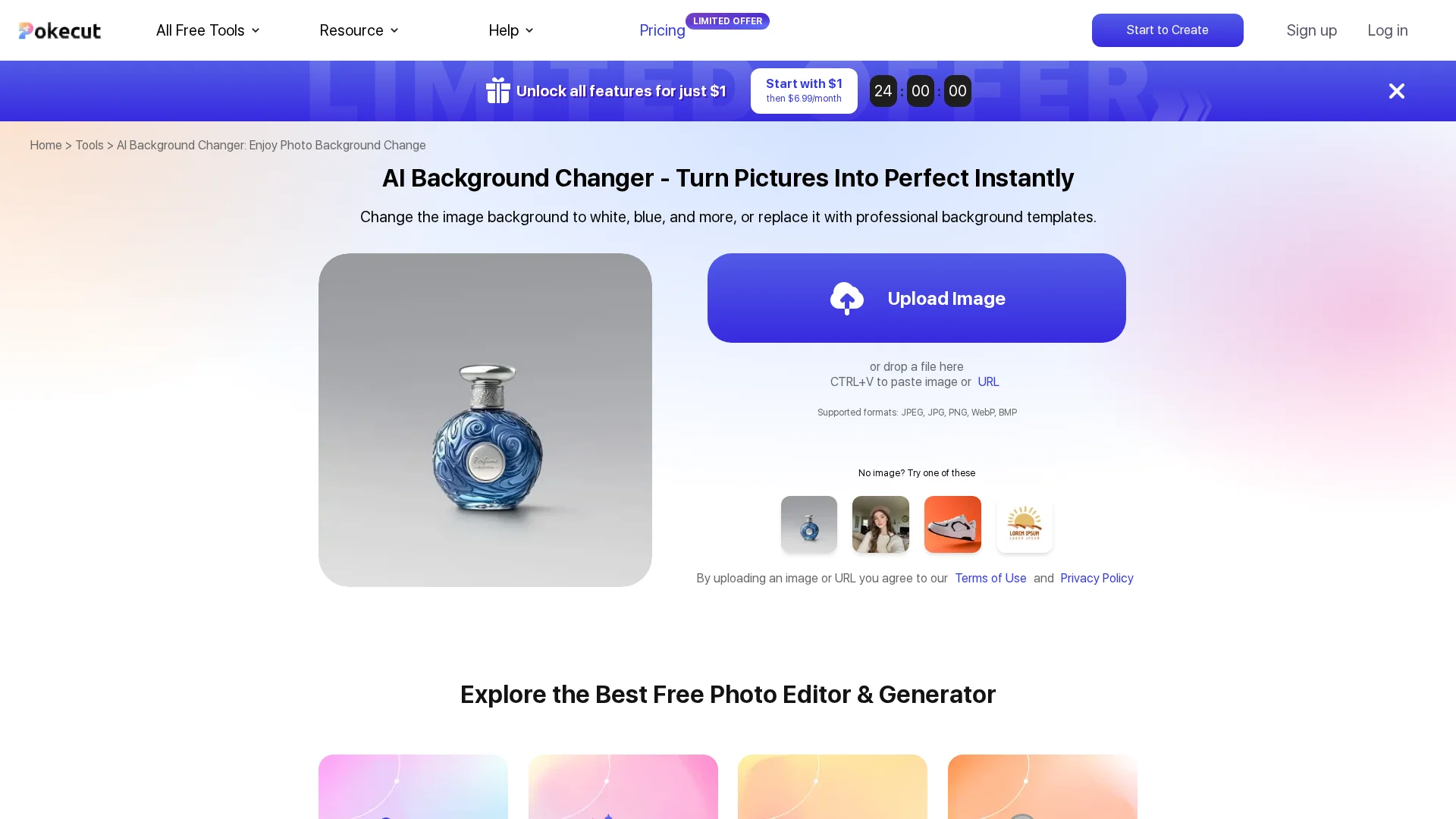This screenshot has height=819, width=1456.
Task: Click the gift box icon in banner
Action: coord(498,90)
